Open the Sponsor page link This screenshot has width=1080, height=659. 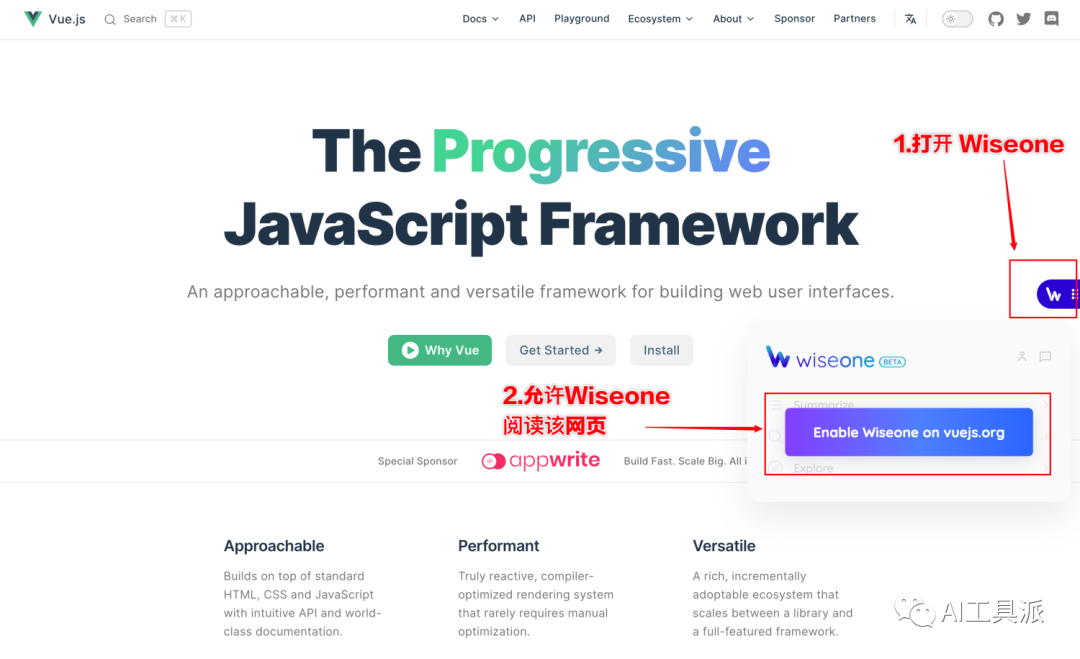[794, 19]
